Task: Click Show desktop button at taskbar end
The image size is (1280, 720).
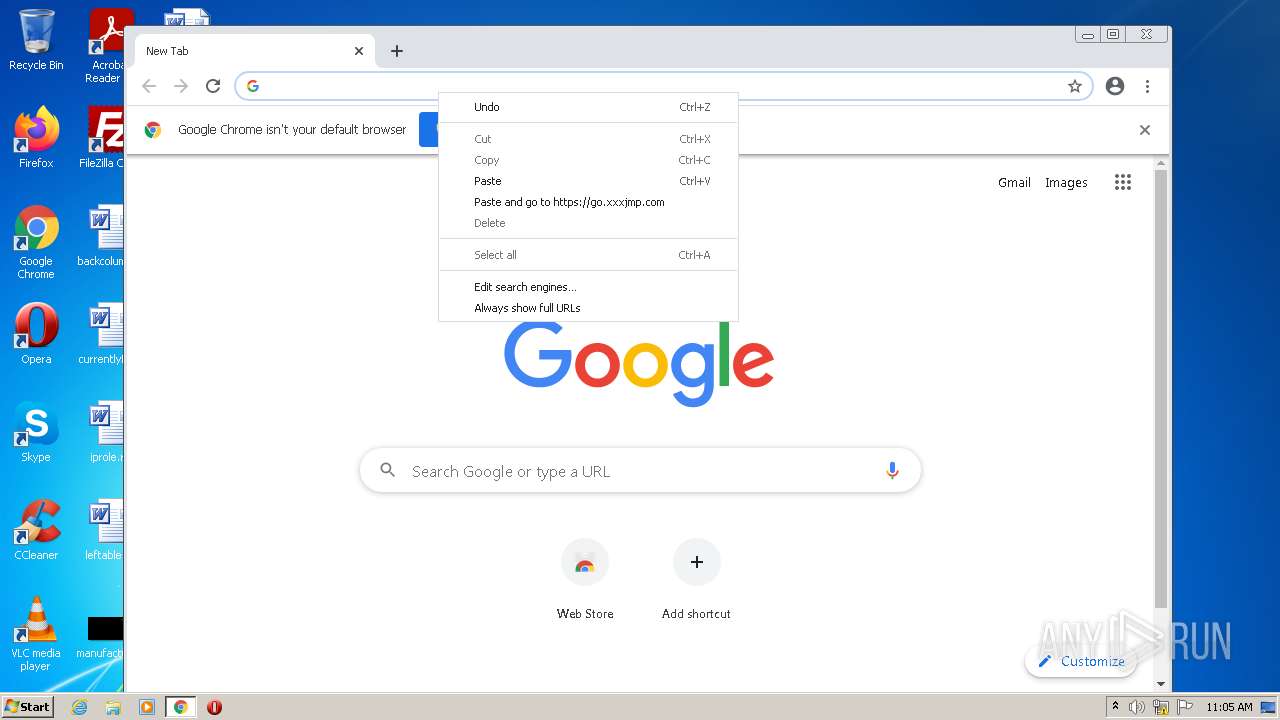Action: click(1270, 707)
